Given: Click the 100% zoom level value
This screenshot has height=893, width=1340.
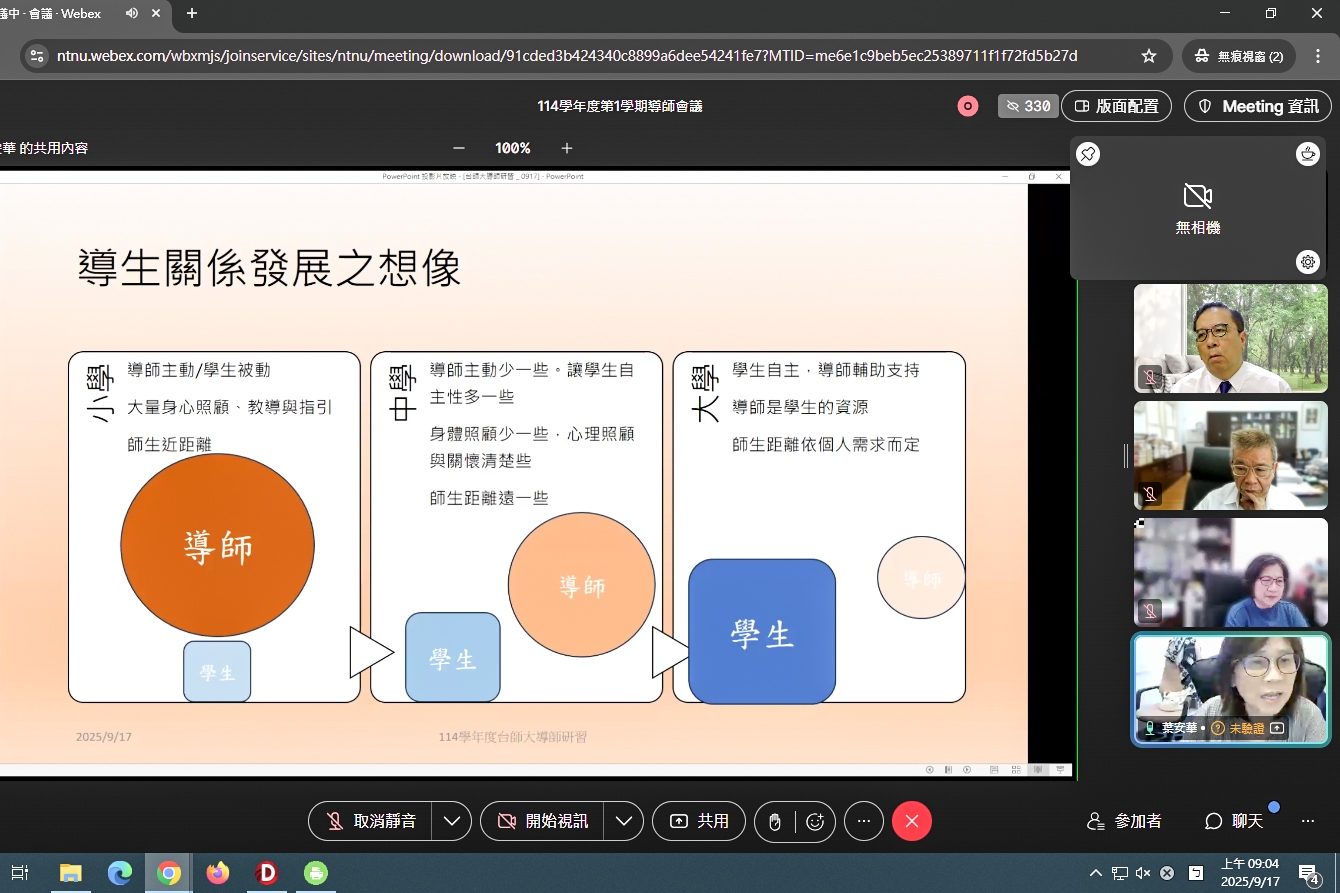Looking at the screenshot, I should [513, 148].
